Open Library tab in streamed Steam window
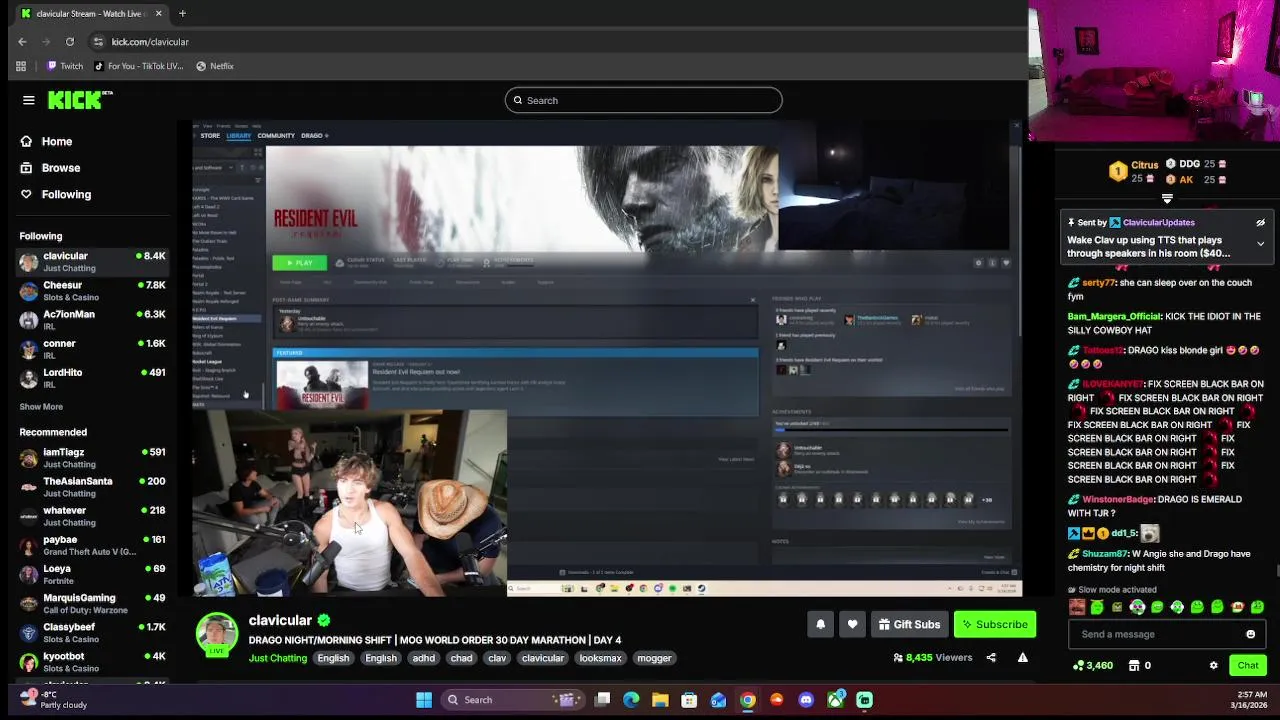This screenshot has width=1280, height=720. pyautogui.click(x=238, y=135)
